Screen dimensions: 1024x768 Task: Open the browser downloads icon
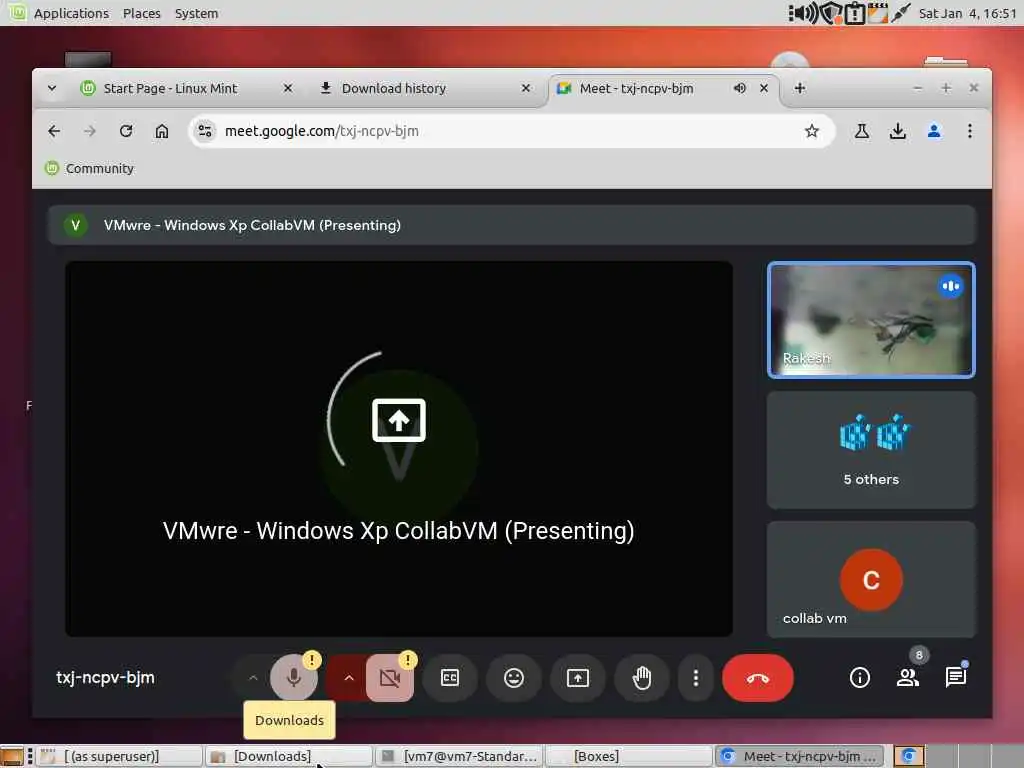[x=898, y=131]
